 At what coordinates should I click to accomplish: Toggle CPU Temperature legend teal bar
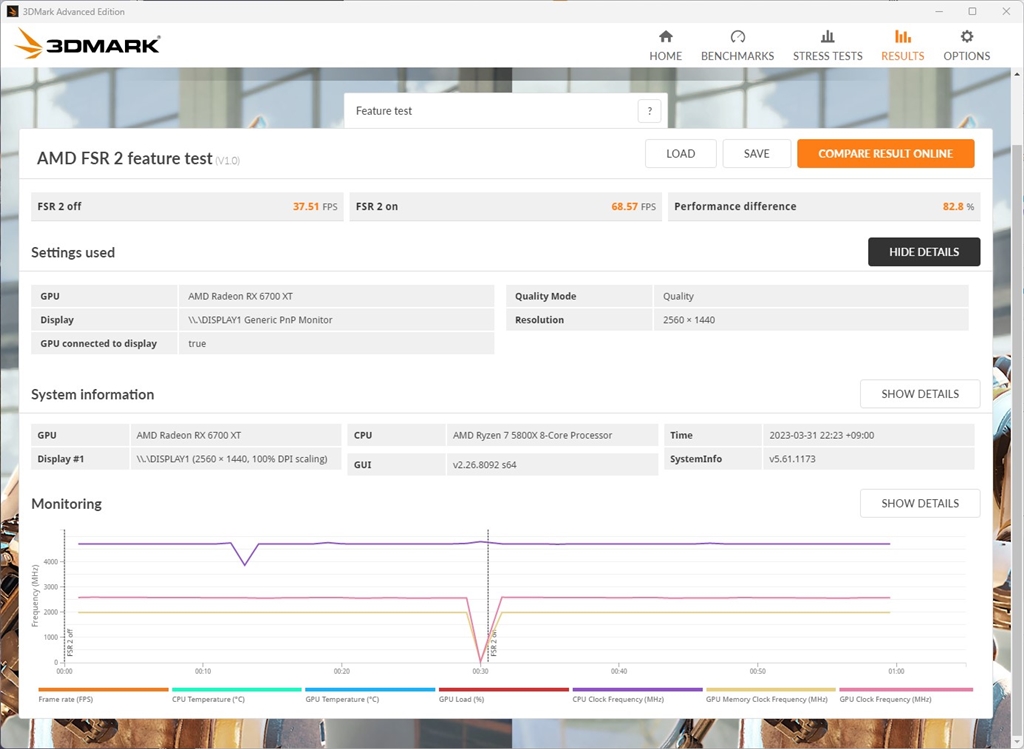click(236, 690)
